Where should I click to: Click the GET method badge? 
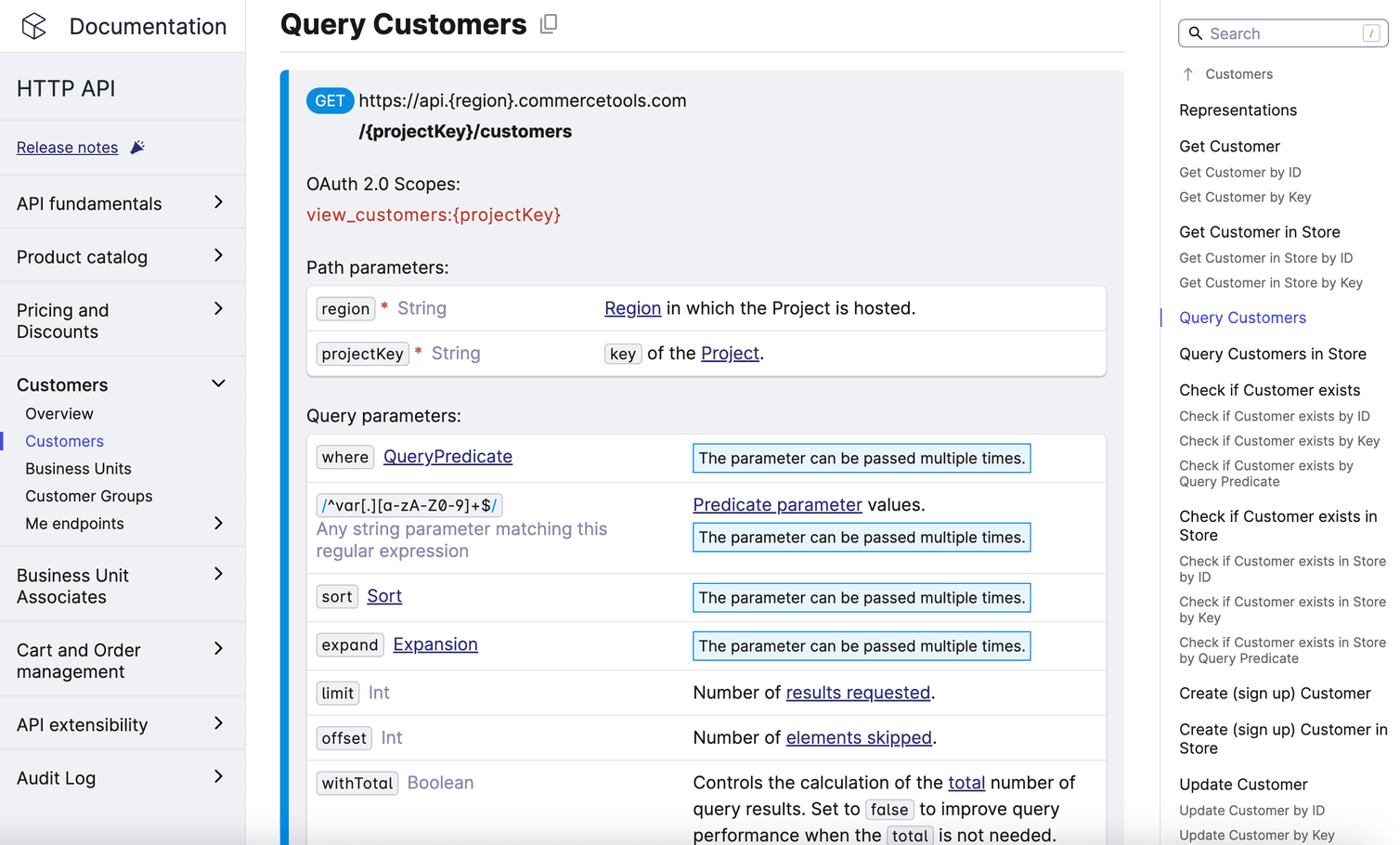click(x=330, y=99)
